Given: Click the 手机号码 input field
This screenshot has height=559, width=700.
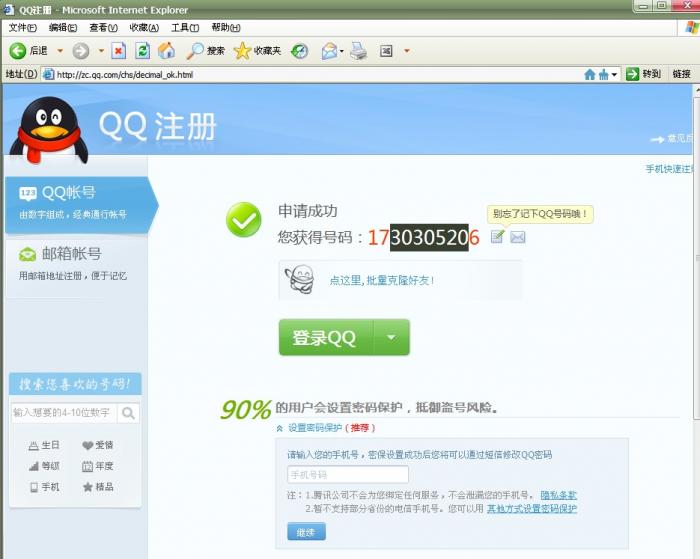Looking at the screenshot, I should tap(348, 474).
